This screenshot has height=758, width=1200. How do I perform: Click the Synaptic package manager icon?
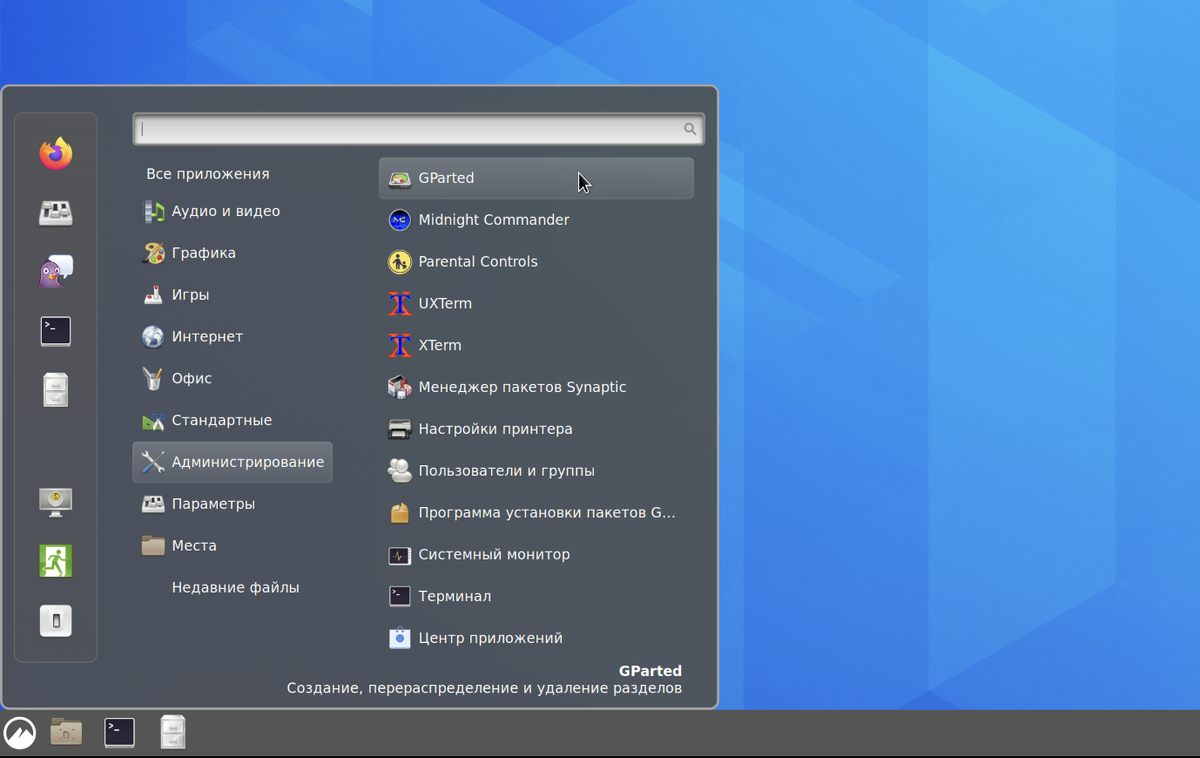pos(400,387)
